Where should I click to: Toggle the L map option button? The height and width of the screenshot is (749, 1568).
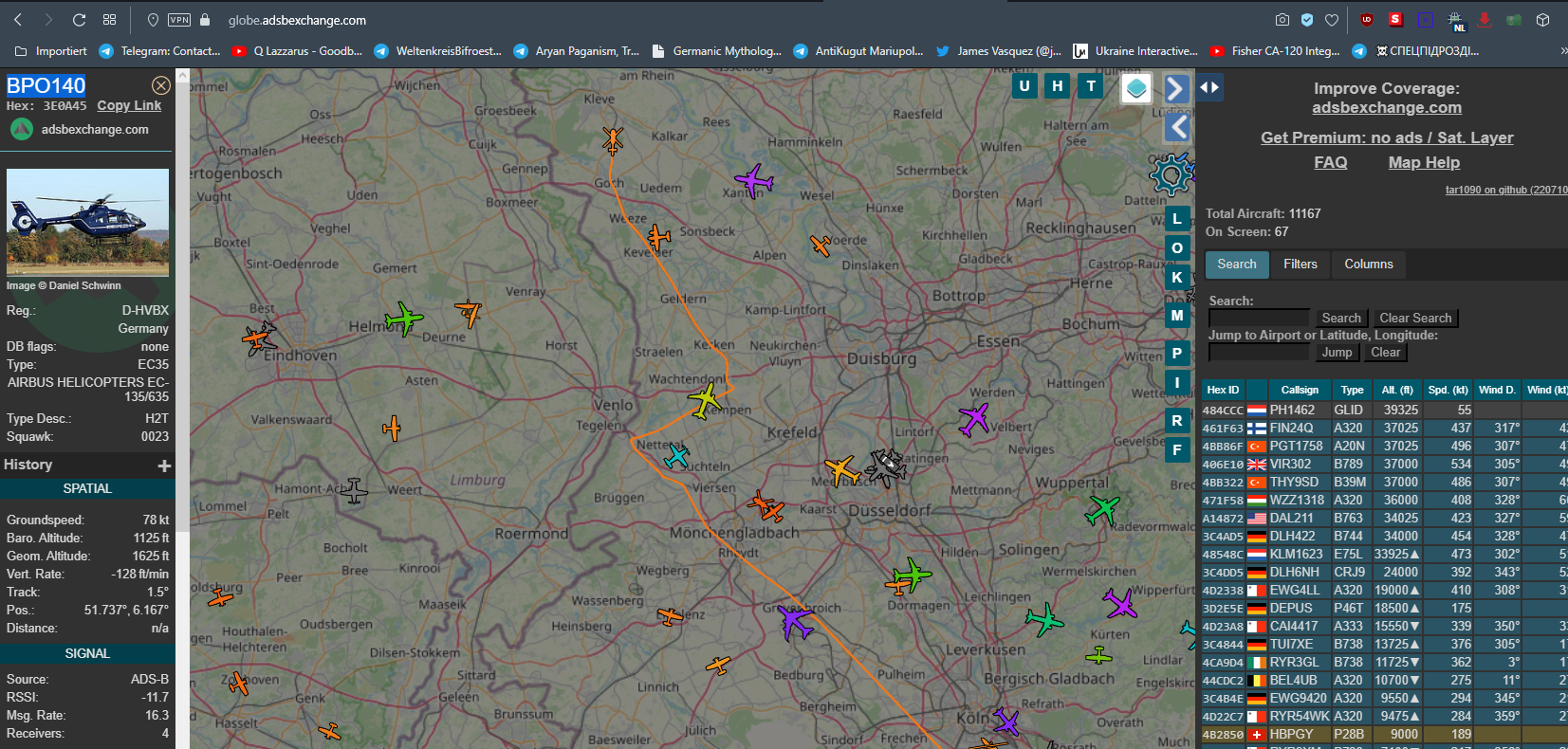(x=1177, y=219)
